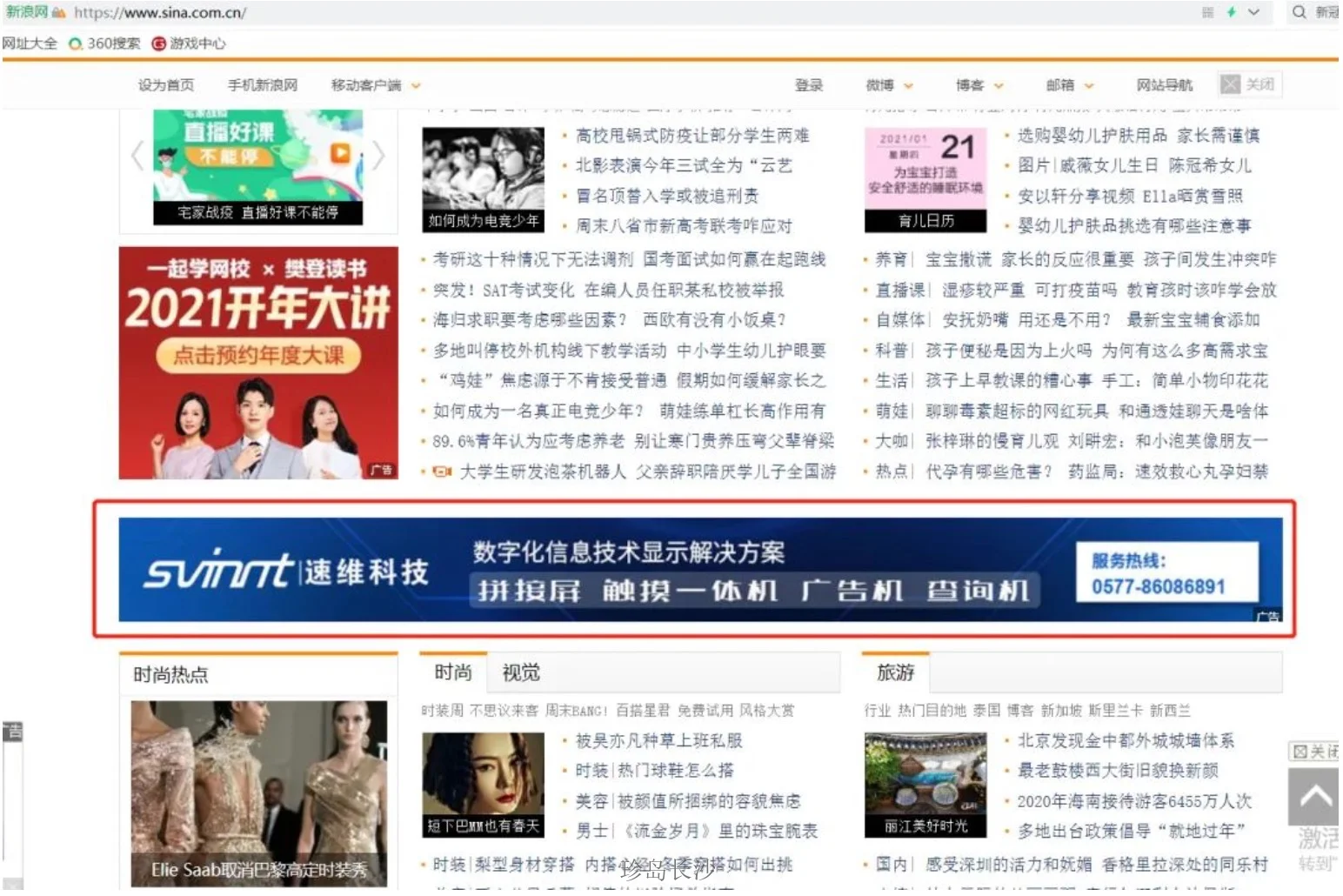Open article 冒名顶替入学或被追刑责

coord(667,197)
